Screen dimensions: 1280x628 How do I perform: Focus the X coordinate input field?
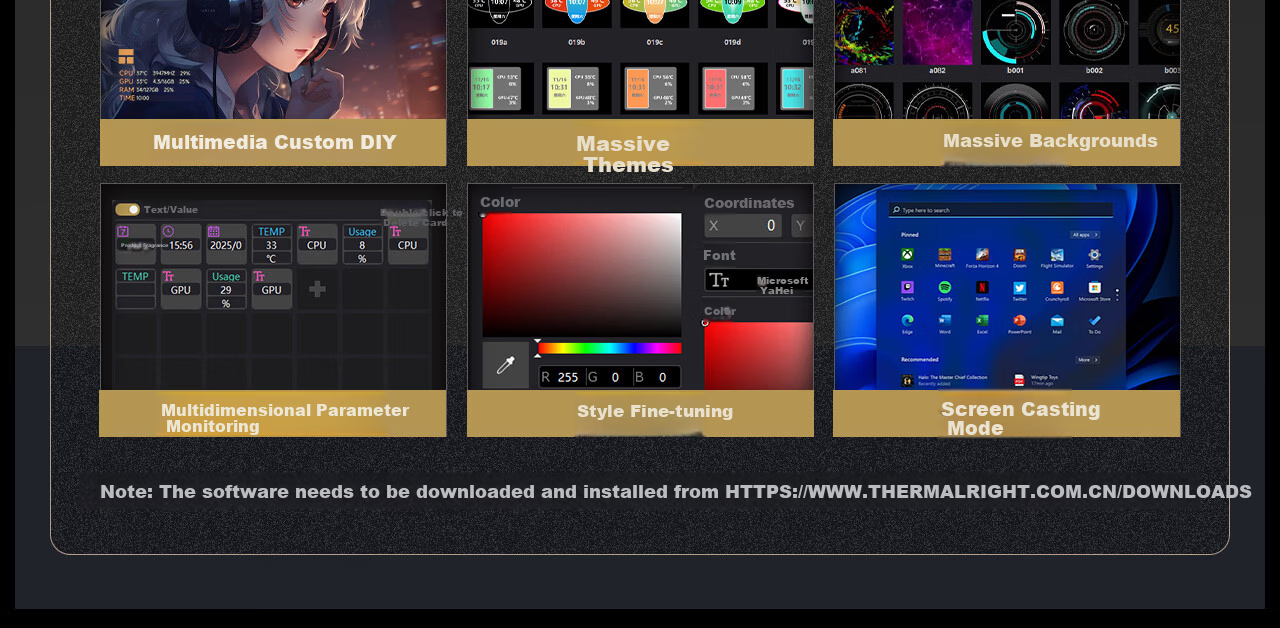coord(743,226)
